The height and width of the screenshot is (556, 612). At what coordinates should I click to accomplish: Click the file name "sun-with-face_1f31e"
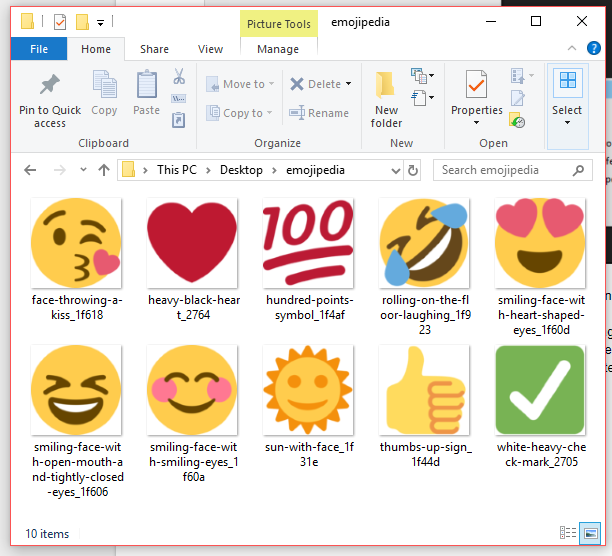click(x=309, y=454)
